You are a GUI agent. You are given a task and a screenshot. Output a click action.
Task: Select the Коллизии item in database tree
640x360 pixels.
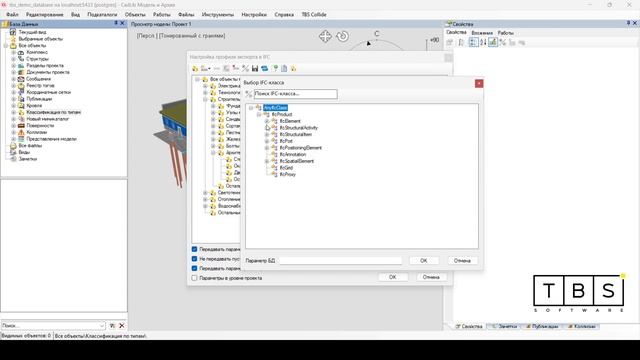(37, 132)
